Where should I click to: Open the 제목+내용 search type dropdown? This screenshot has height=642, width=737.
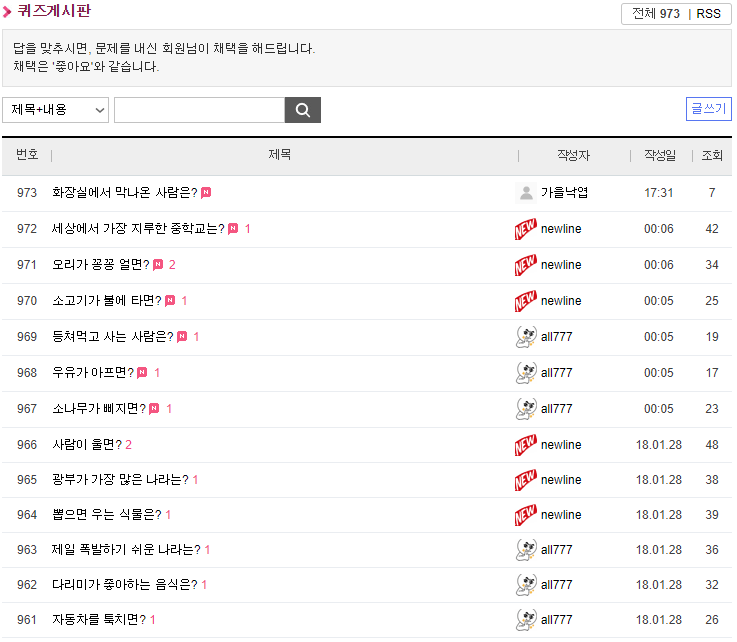click(x=56, y=110)
